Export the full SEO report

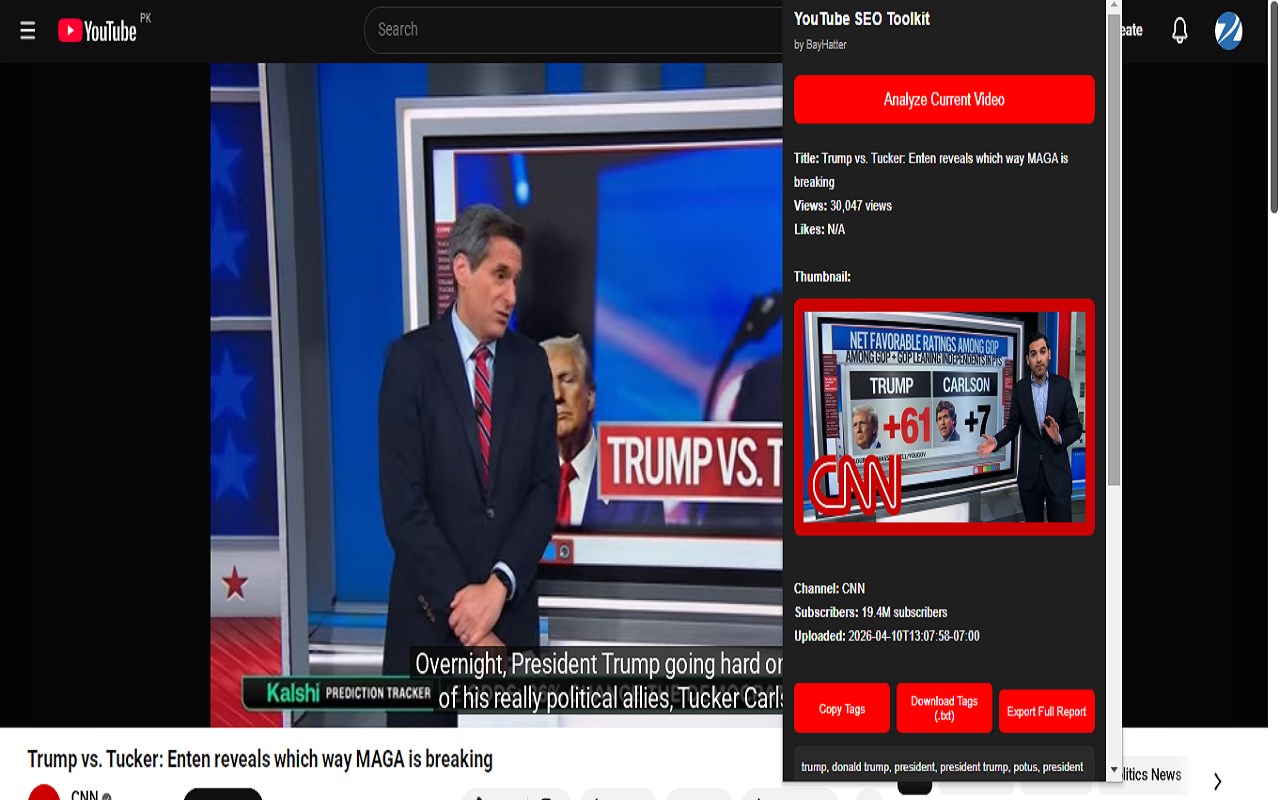[1046, 711]
